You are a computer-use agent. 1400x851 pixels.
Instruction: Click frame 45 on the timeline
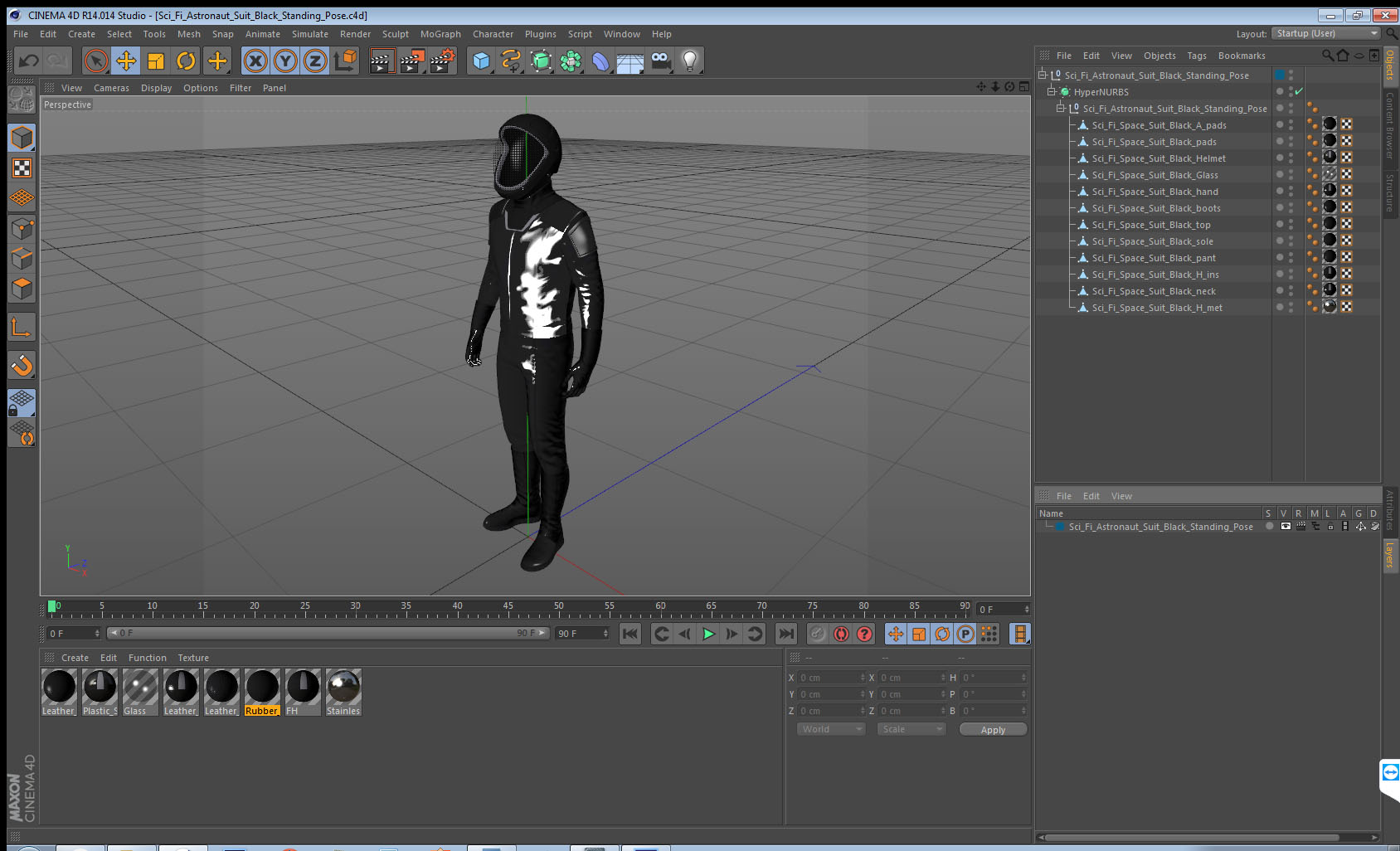[x=508, y=608]
